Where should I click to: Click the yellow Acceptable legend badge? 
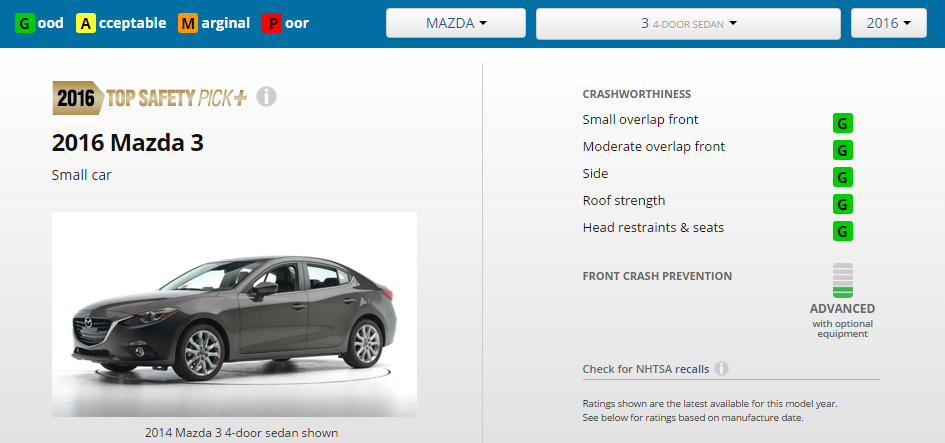click(x=86, y=24)
